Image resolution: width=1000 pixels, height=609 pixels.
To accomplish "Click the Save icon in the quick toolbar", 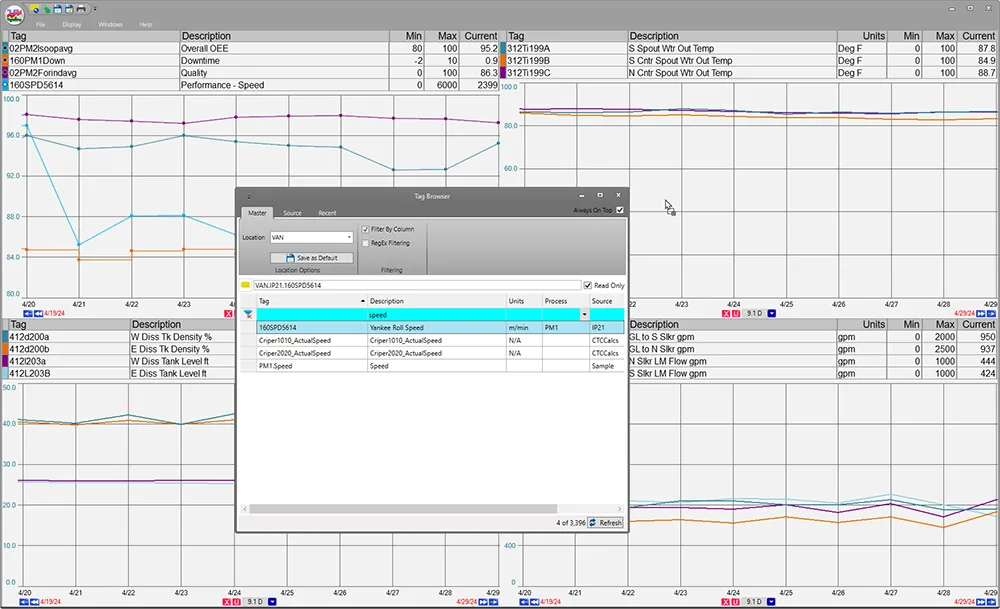I will pyautogui.click(x=58, y=8).
